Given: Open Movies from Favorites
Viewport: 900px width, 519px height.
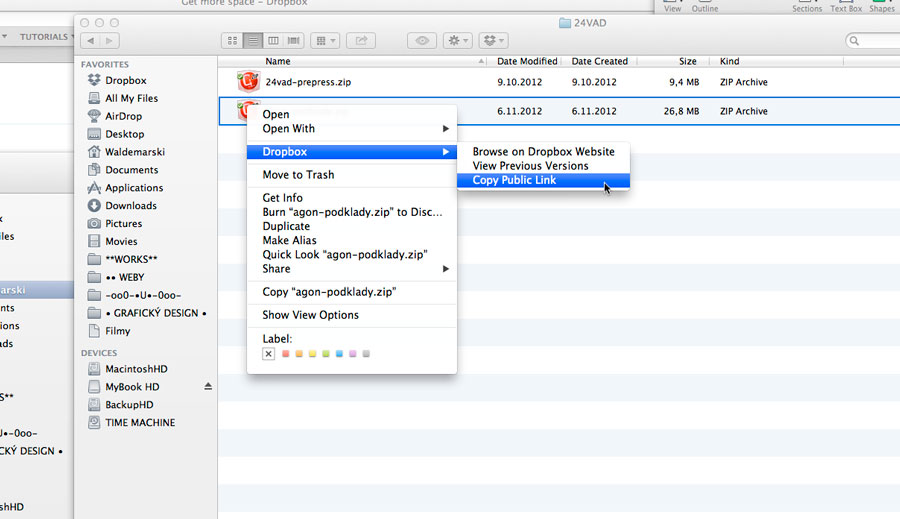Looking at the screenshot, I should pyautogui.click(x=121, y=241).
